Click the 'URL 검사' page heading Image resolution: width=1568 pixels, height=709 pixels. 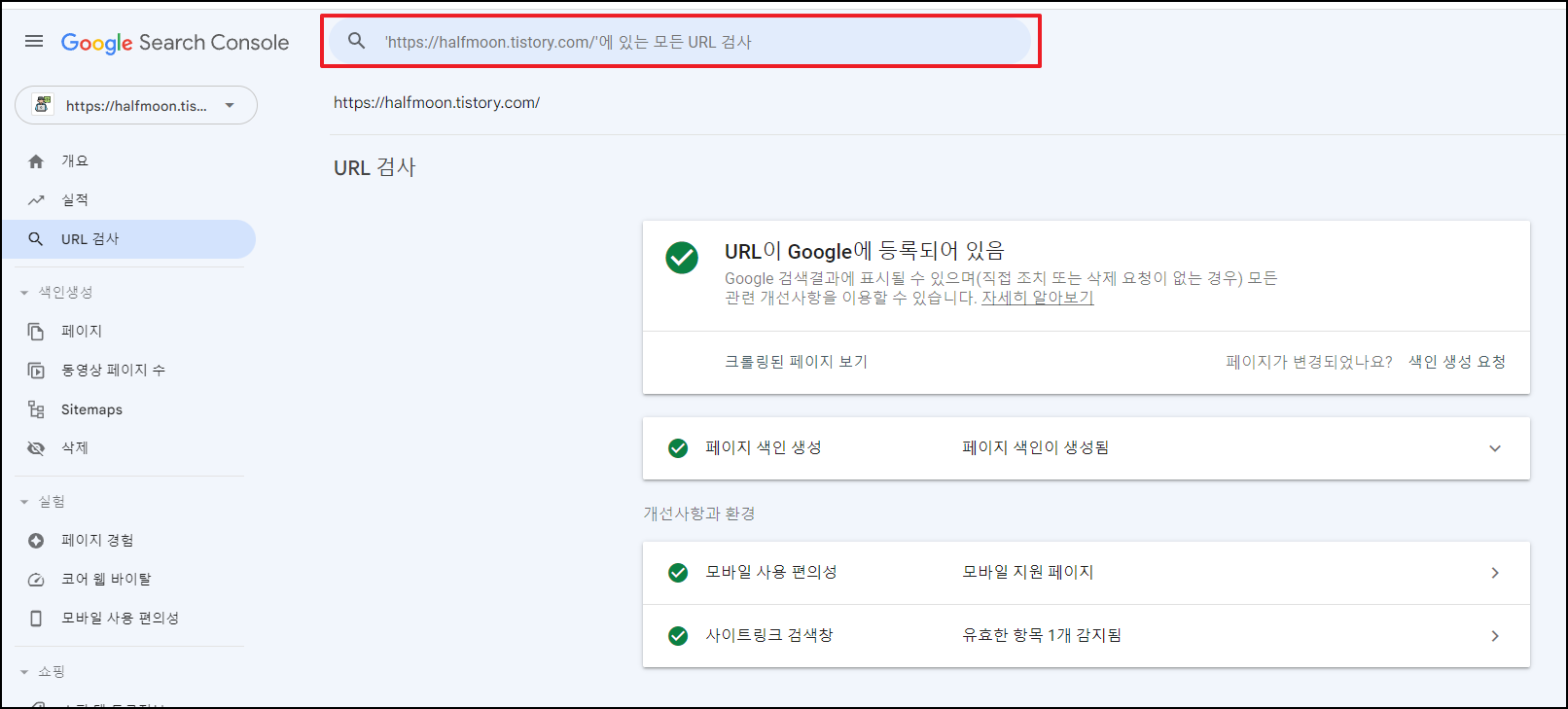tap(374, 167)
